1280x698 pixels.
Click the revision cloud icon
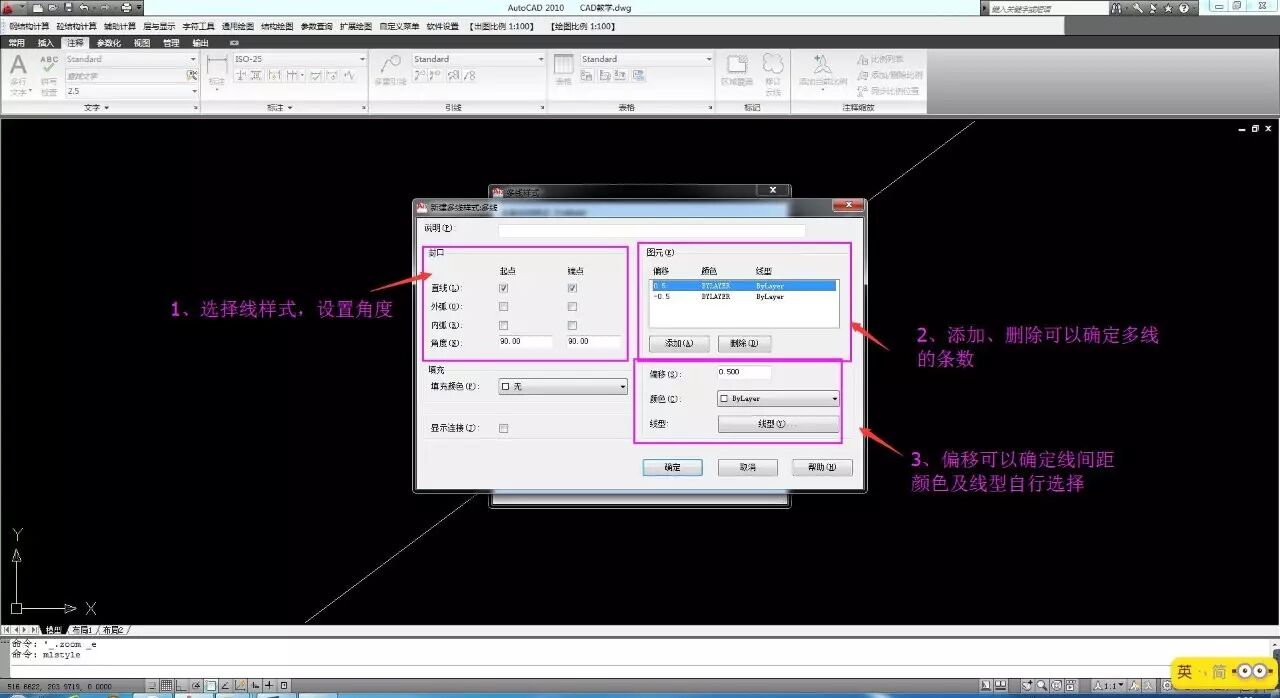(772, 63)
